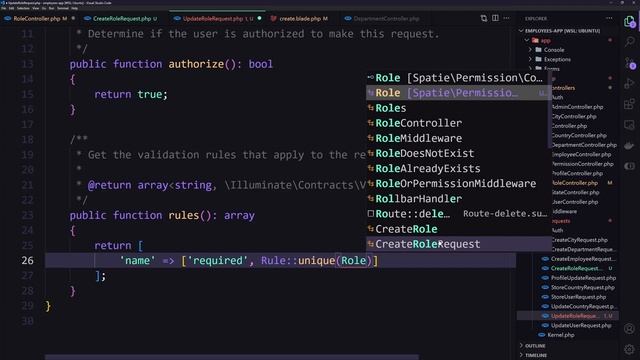Screen dimensions: 640x360
Task: Open the Explorer view in the activity bar
Action: (629, 21)
